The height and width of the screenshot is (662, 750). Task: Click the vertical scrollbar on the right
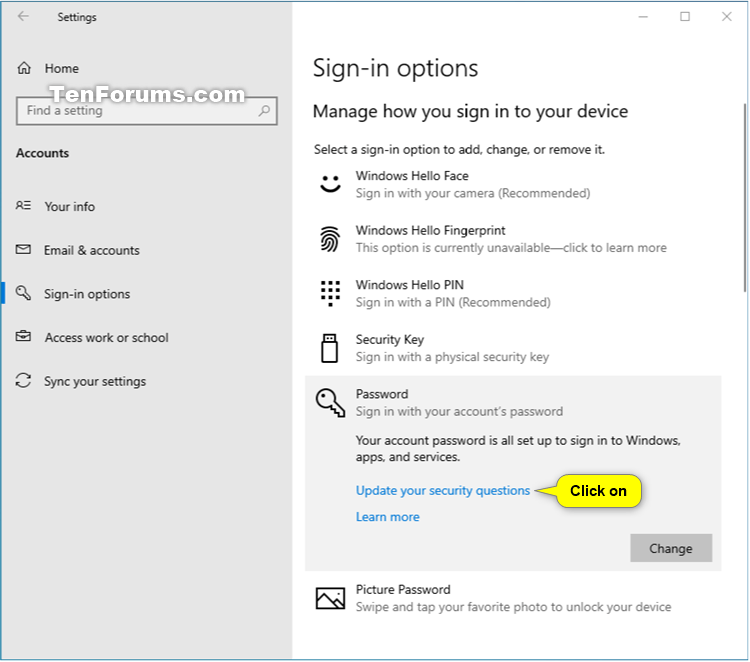tap(744, 197)
